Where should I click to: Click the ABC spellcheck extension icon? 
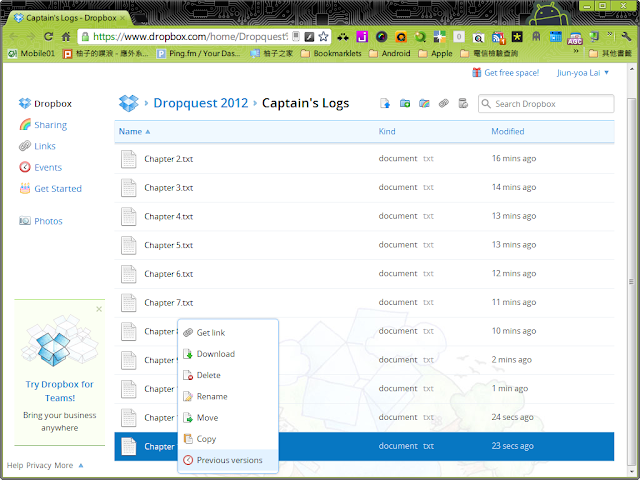point(575,38)
